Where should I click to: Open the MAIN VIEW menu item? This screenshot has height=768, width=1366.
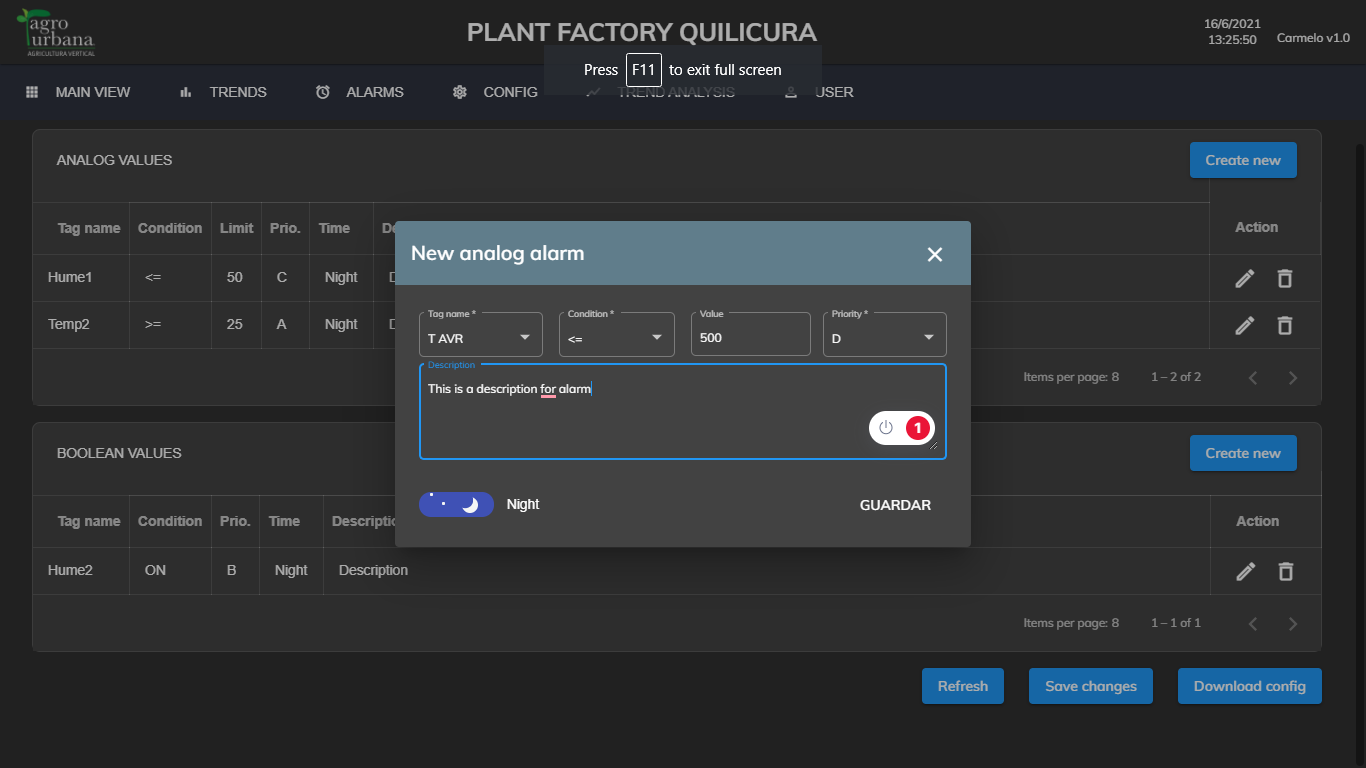pyautogui.click(x=93, y=92)
